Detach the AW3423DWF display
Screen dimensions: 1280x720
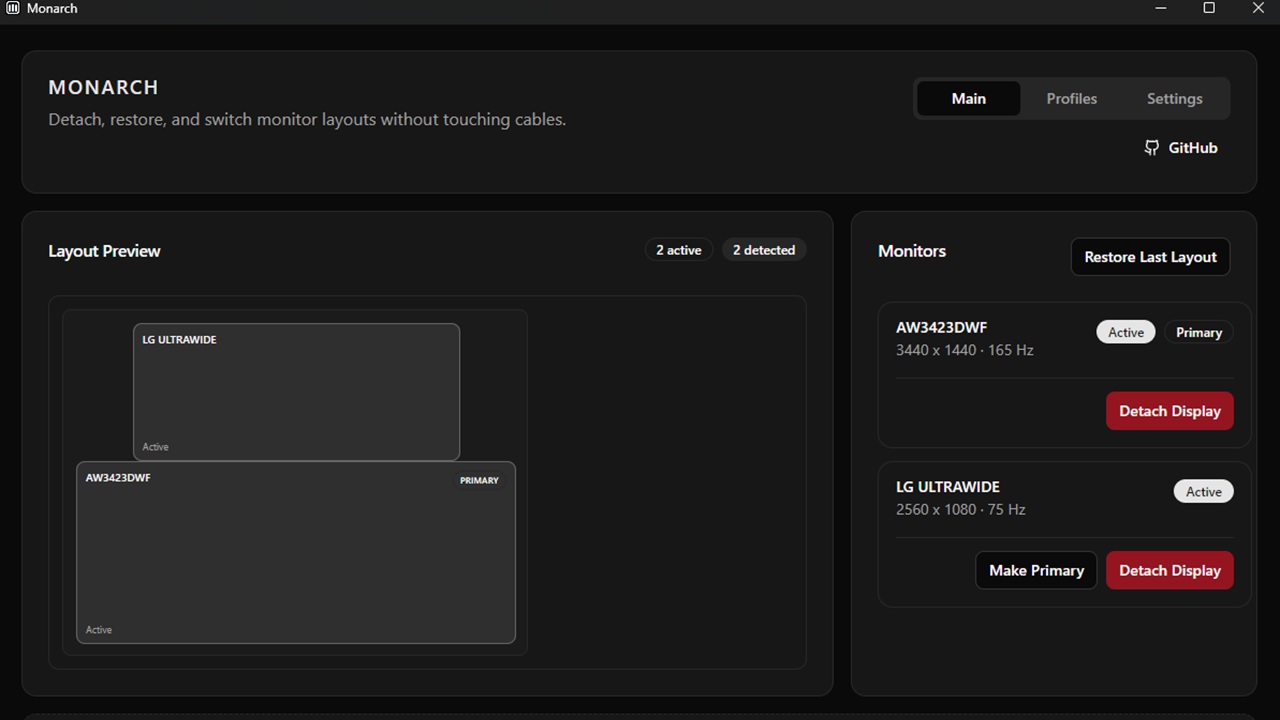(1169, 411)
